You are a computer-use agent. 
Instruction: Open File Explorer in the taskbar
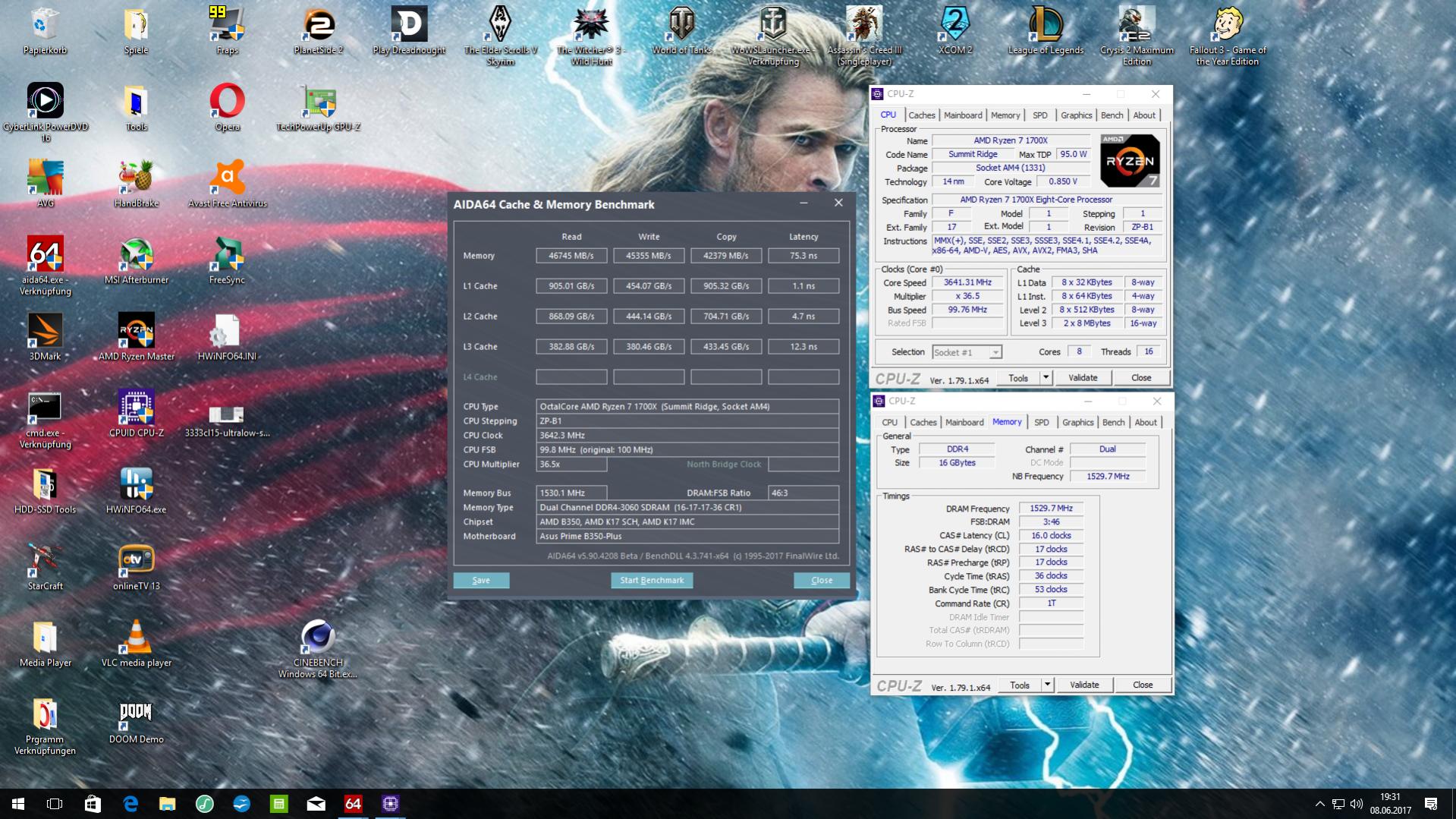167,804
